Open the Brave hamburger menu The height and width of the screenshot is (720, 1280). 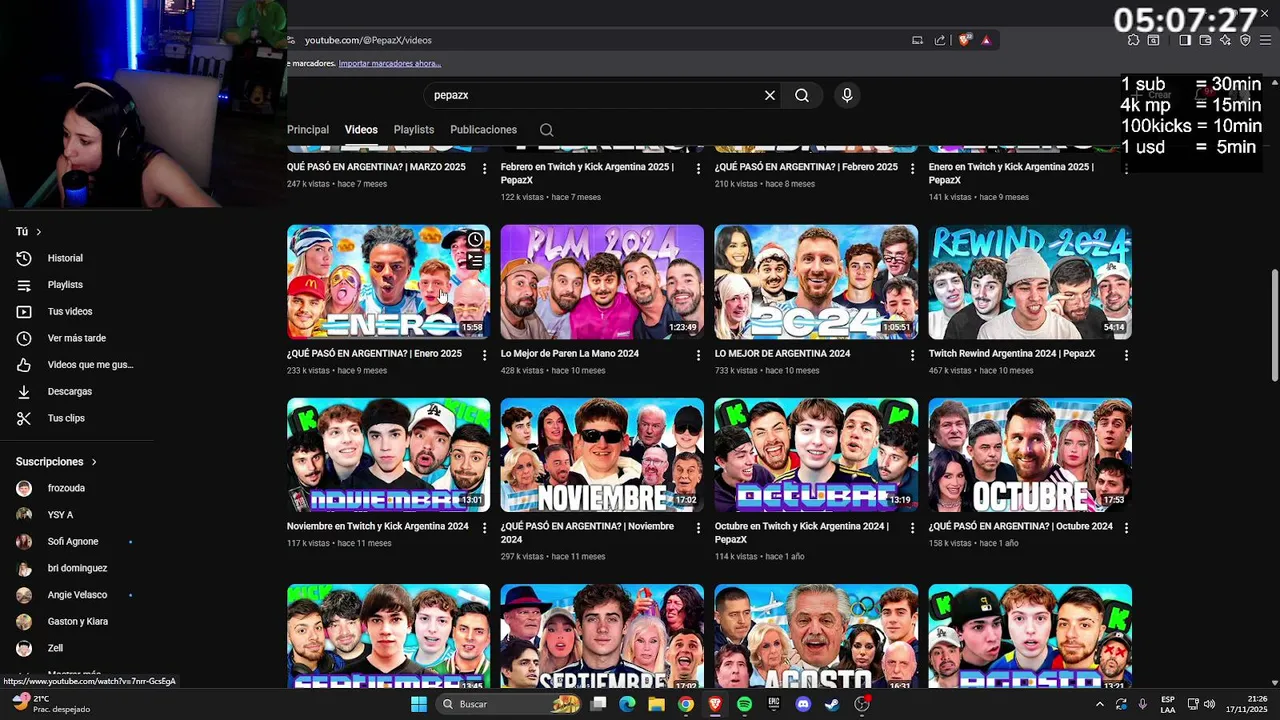coord(1265,40)
